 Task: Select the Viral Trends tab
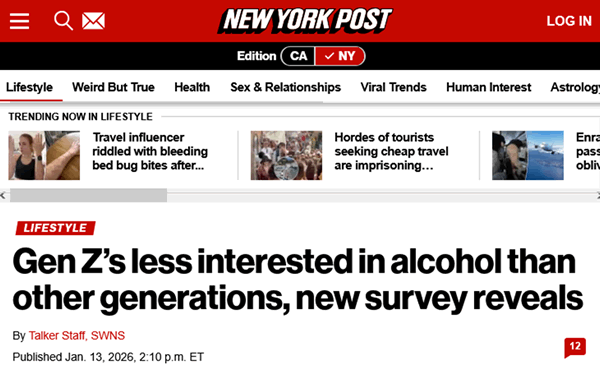[393, 87]
